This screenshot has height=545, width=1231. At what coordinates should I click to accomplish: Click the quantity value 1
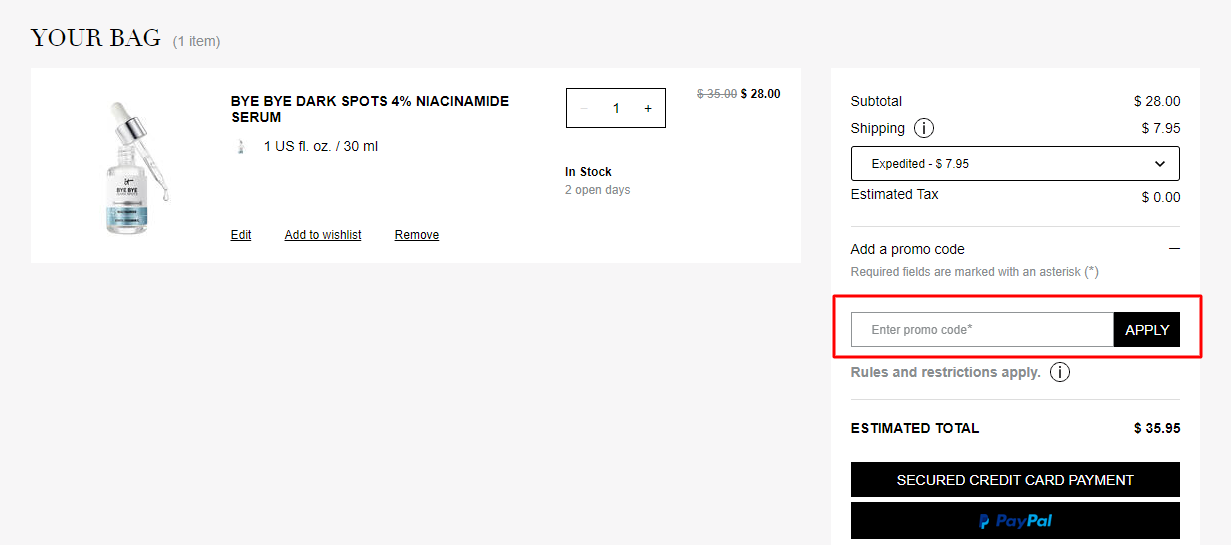(x=616, y=108)
